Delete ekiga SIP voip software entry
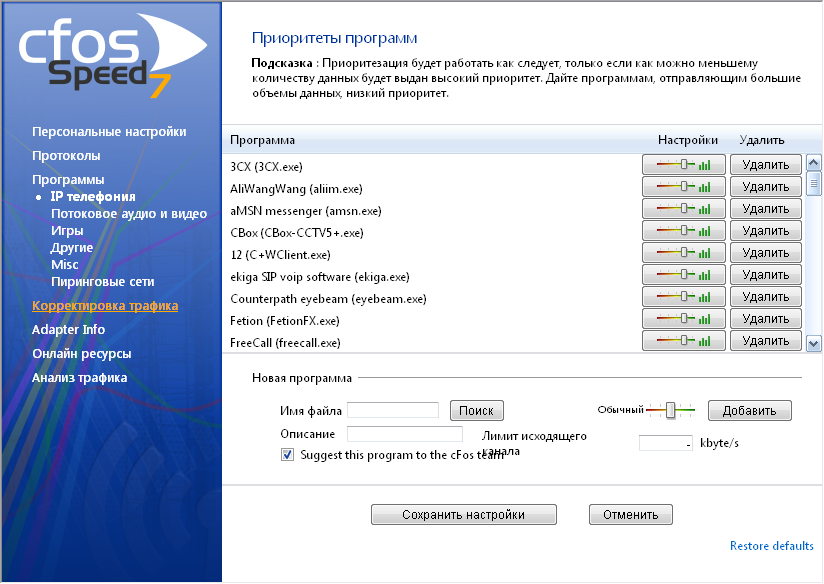 766,275
